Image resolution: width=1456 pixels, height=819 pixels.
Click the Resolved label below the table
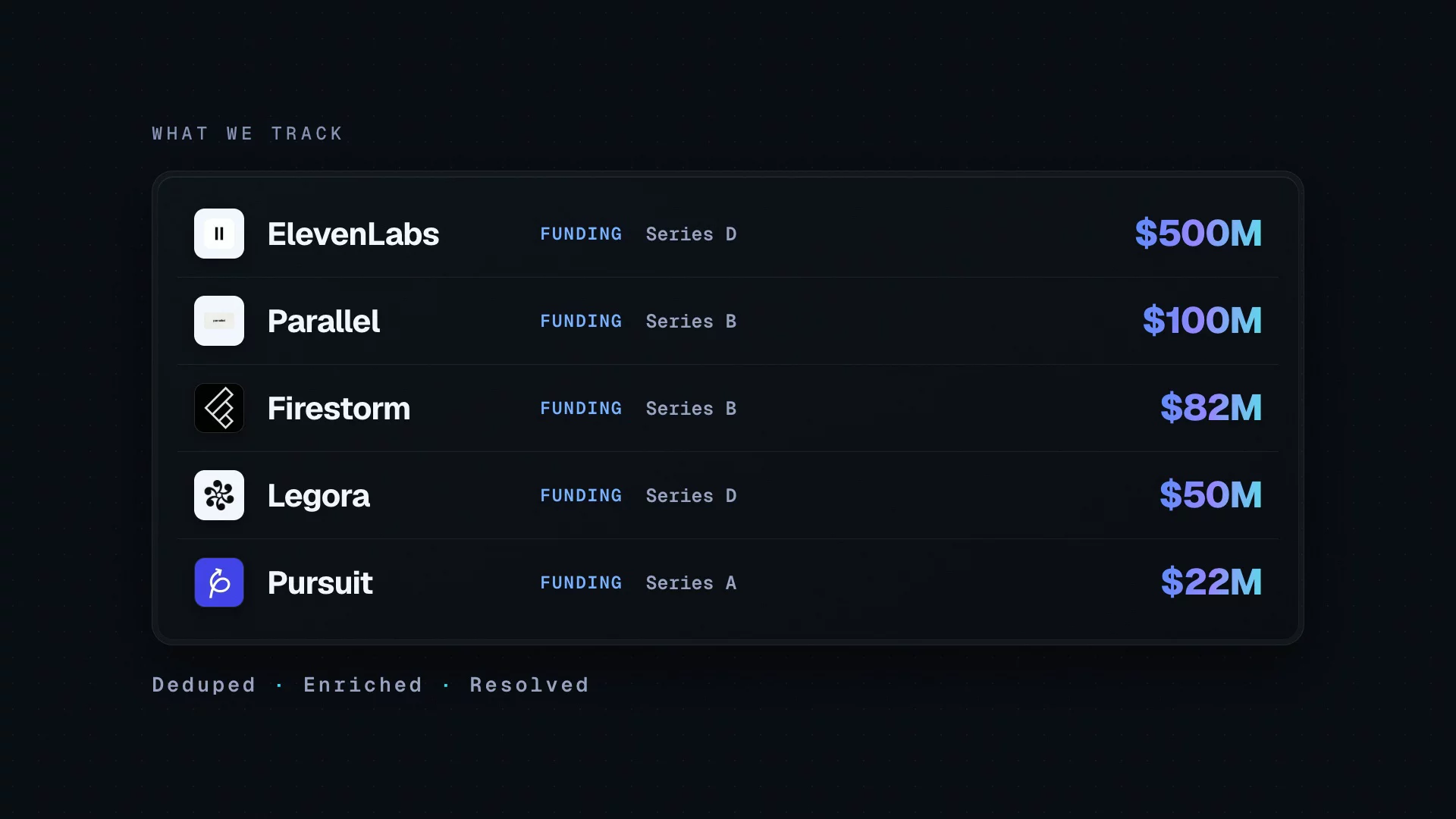529,685
